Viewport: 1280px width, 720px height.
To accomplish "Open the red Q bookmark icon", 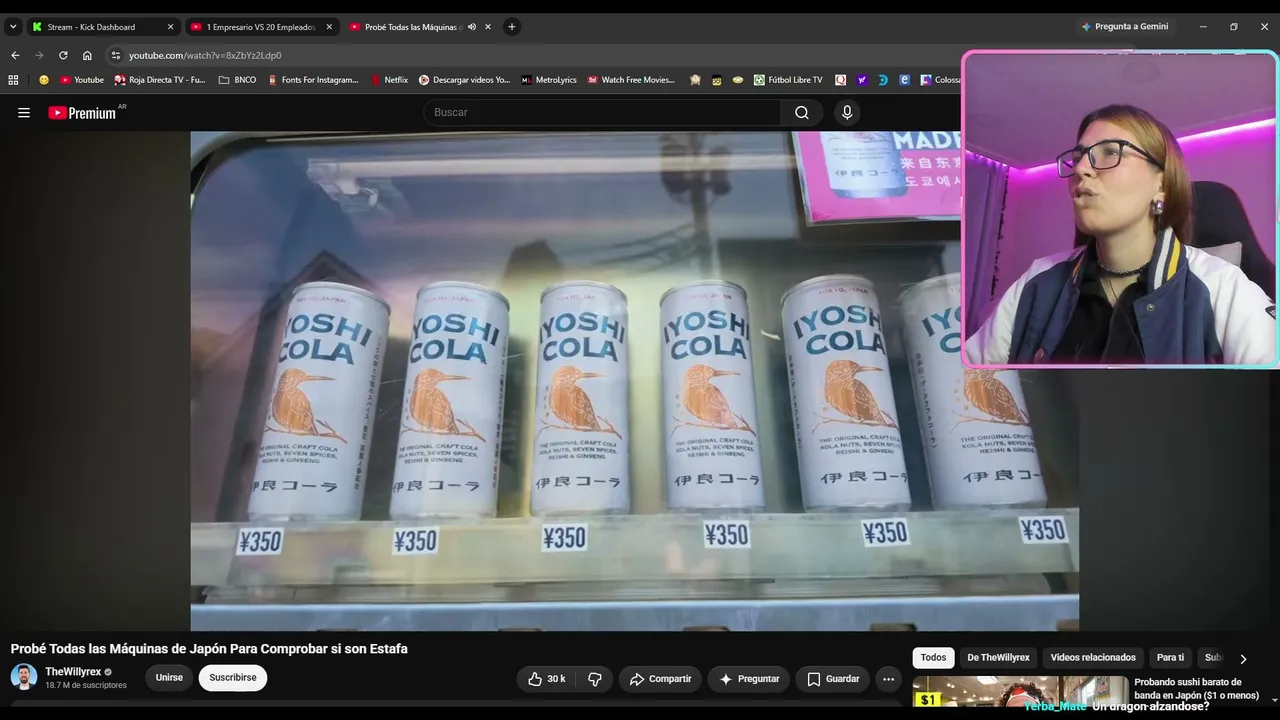I will (841, 80).
